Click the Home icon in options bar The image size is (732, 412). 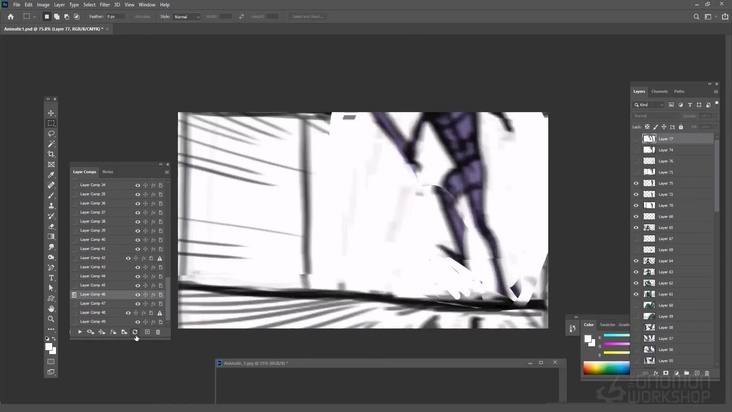[x=11, y=17]
